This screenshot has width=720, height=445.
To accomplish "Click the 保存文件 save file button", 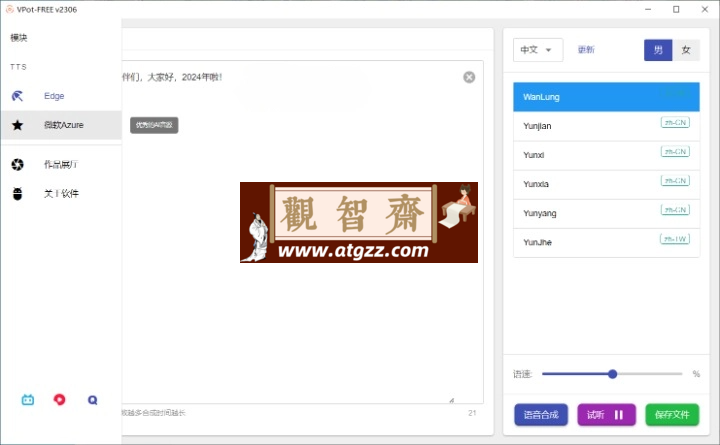I will point(672,415).
